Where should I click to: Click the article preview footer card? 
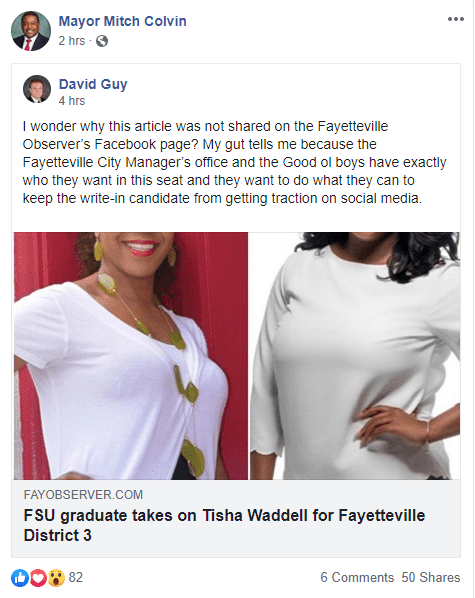point(236,518)
